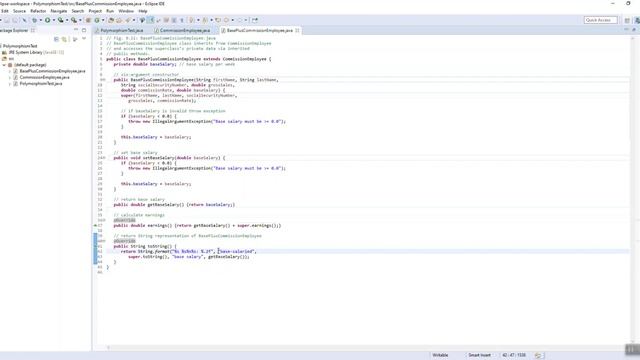The height and width of the screenshot is (360, 640).
Task: Collapse the (default package) tree node
Action: [4, 65]
